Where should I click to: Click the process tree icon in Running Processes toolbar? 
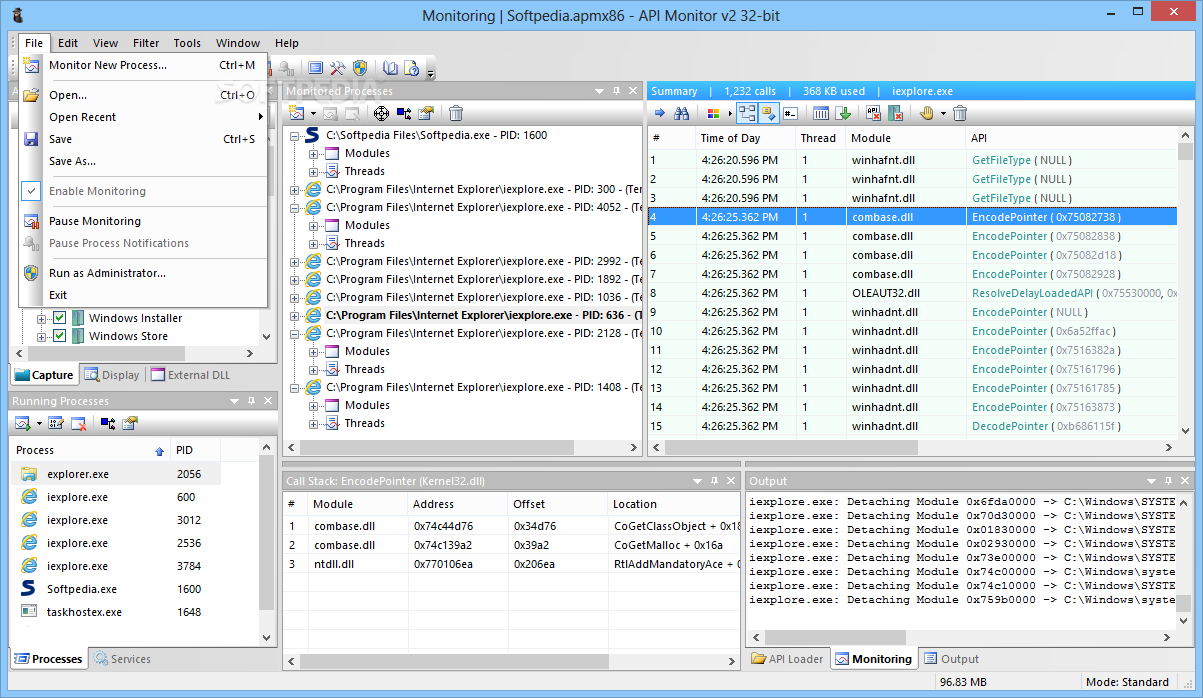[x=107, y=423]
